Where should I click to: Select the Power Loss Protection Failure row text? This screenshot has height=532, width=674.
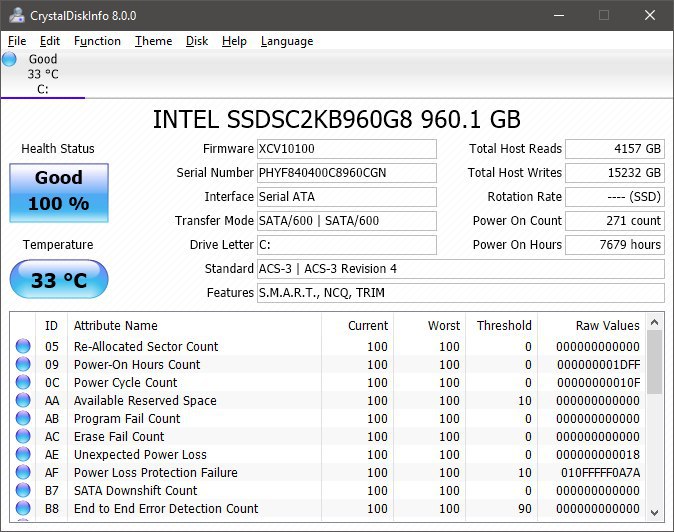[x=156, y=473]
